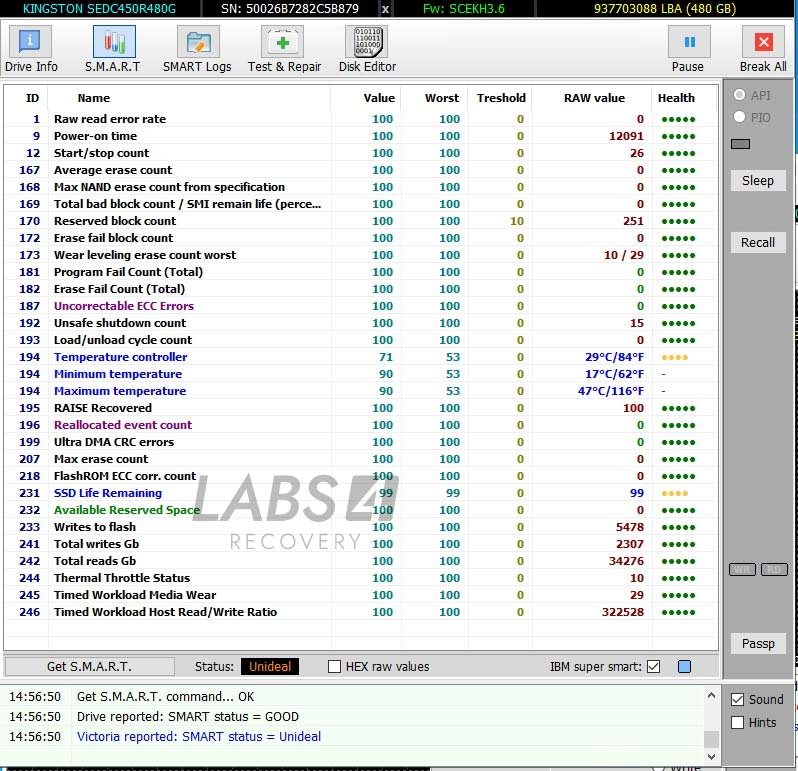This screenshot has width=798, height=771.
Task: Select the Ultra DMA CRC errors row
Action: tap(361, 442)
